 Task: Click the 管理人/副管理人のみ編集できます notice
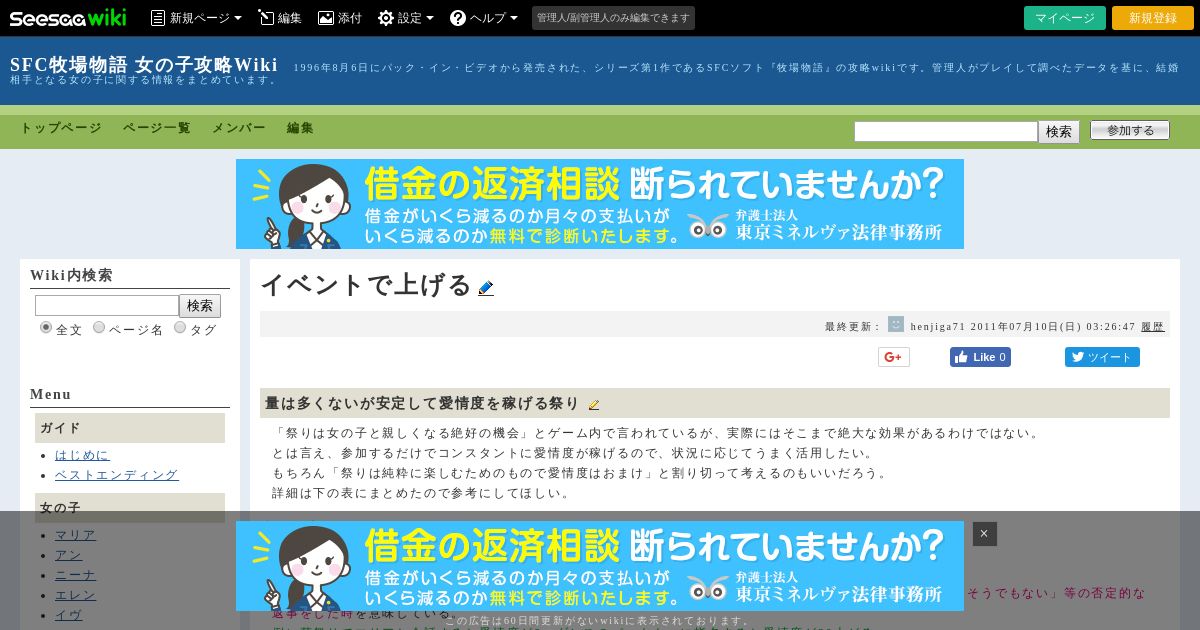(x=613, y=18)
